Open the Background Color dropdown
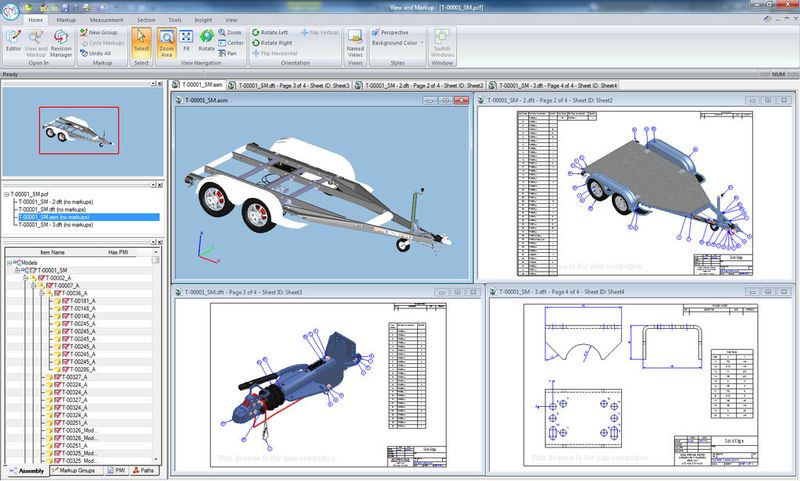 pyautogui.click(x=397, y=43)
